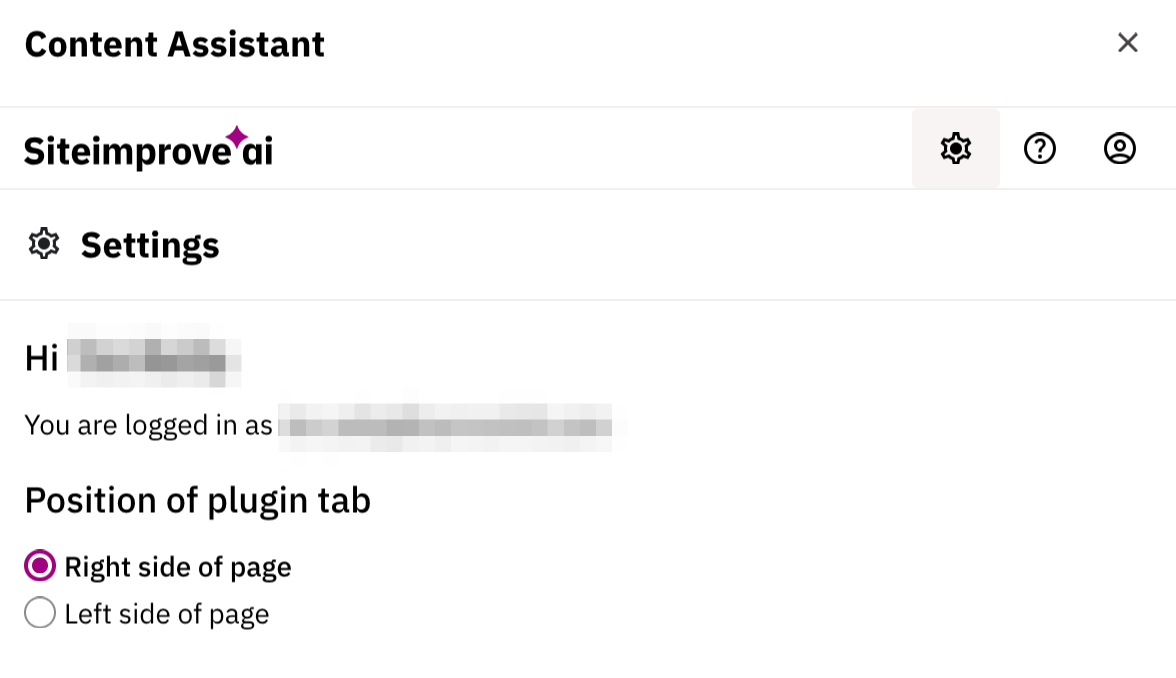
Task: Expand the Settings section
Action: click(x=149, y=244)
